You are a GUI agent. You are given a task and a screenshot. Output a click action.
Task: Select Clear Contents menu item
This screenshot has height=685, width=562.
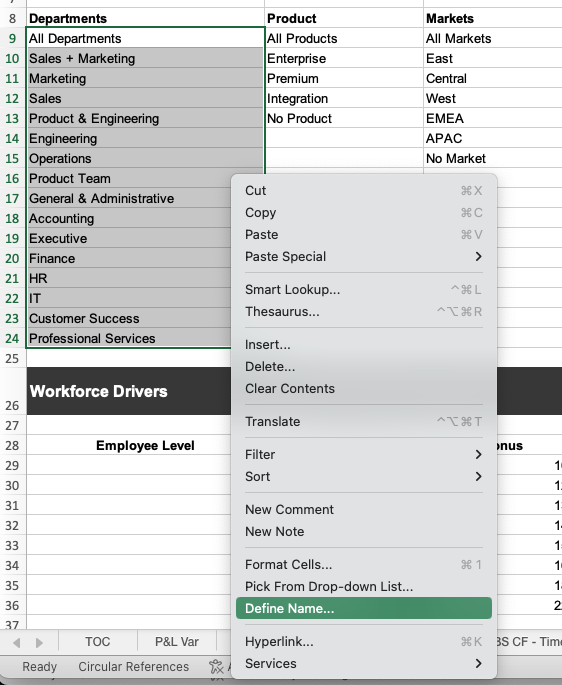point(364,388)
